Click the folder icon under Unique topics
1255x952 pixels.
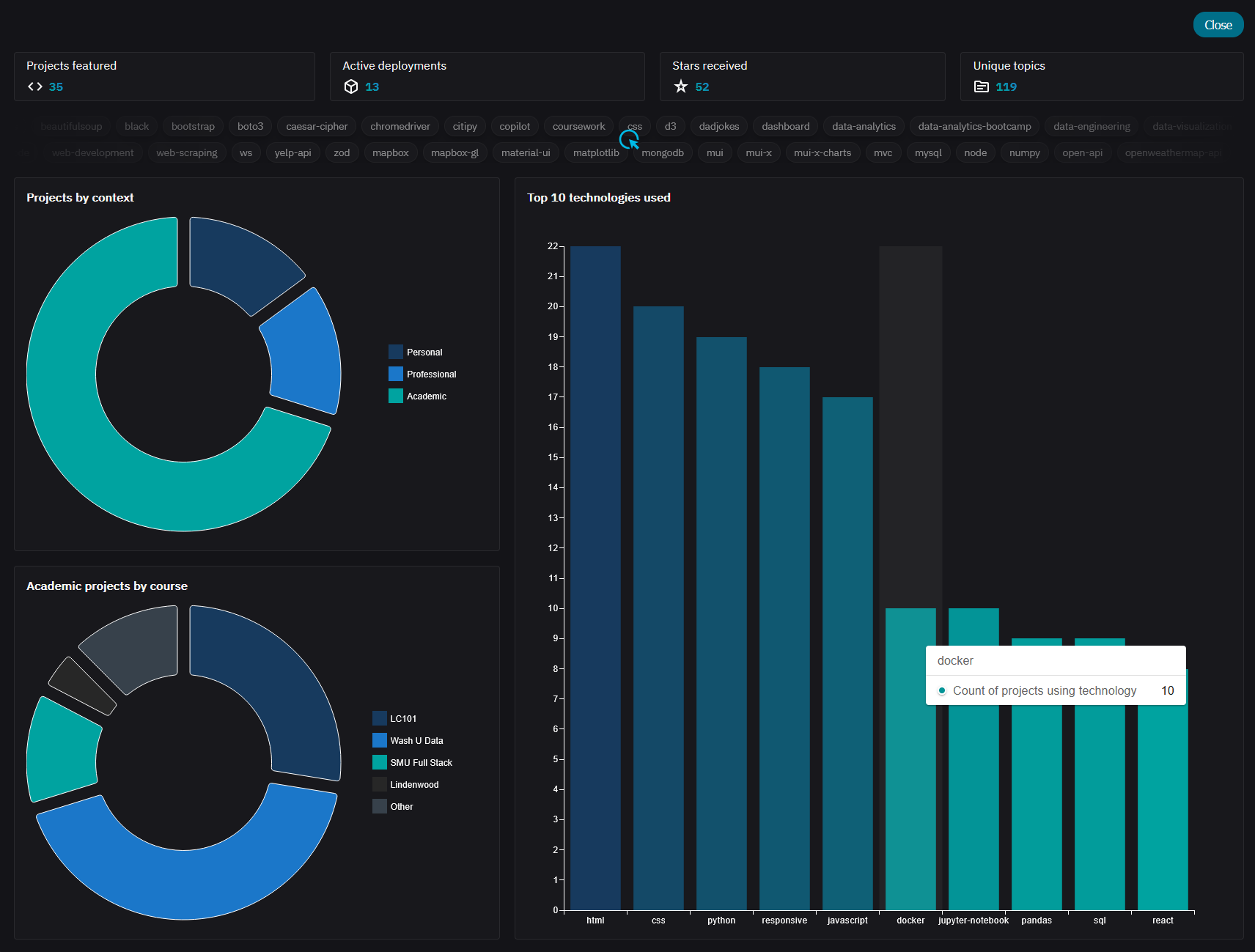click(981, 86)
